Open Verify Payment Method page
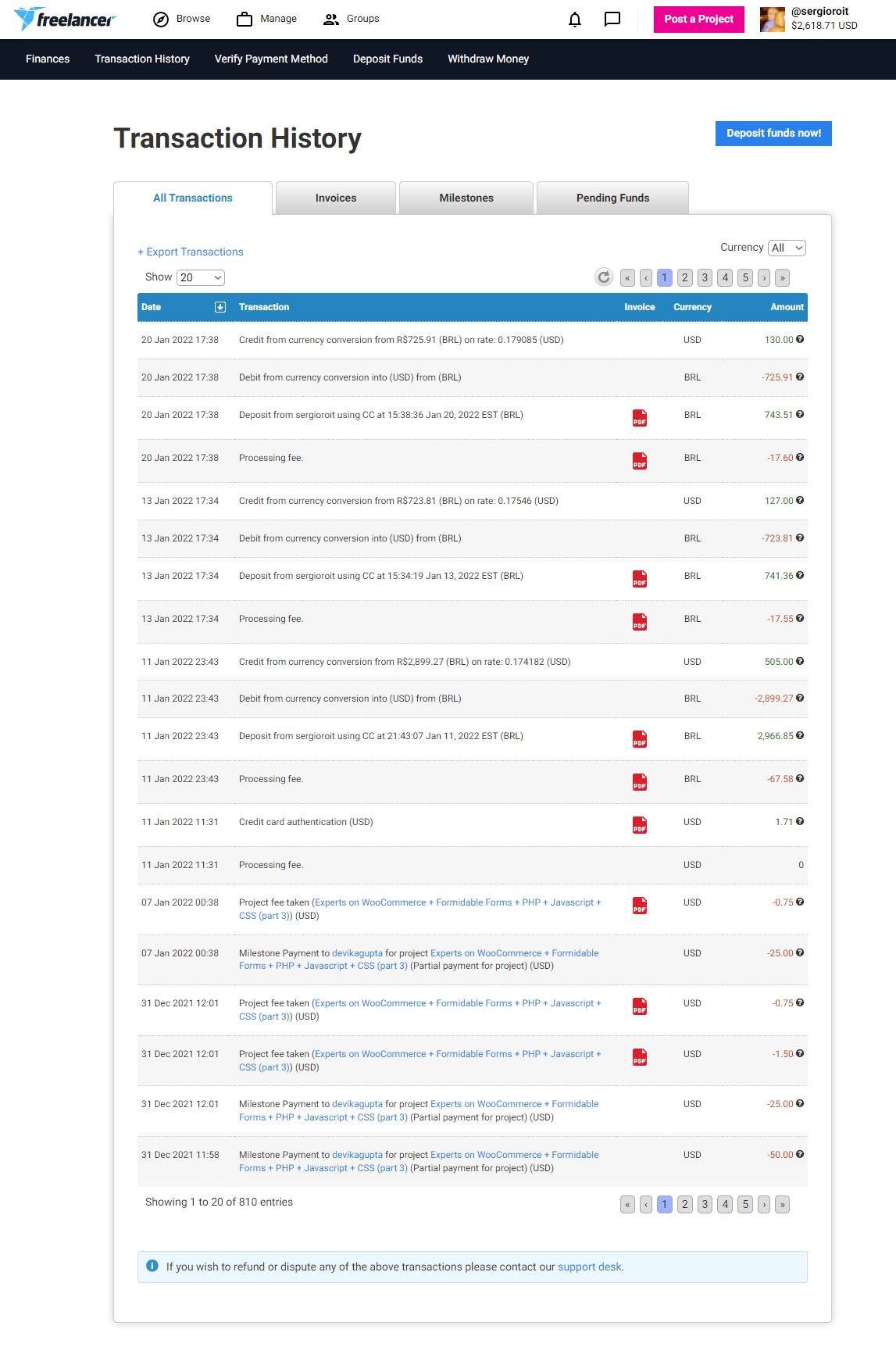Screen dimensions: 896x1365 (x=271, y=59)
